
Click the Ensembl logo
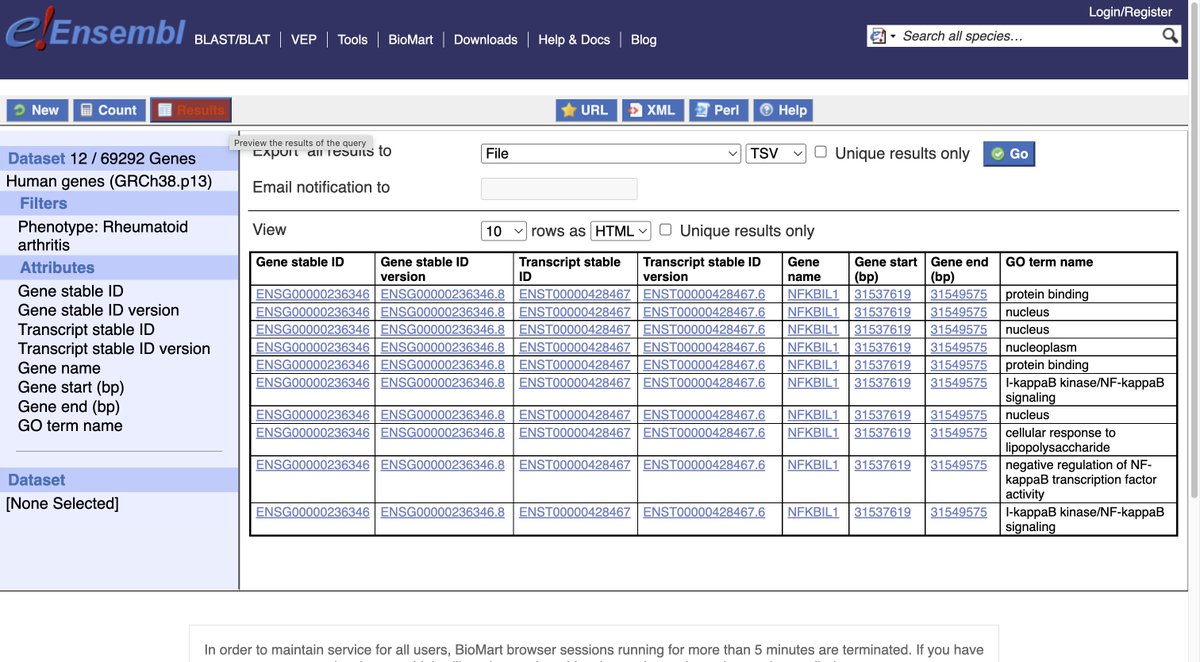(95, 30)
